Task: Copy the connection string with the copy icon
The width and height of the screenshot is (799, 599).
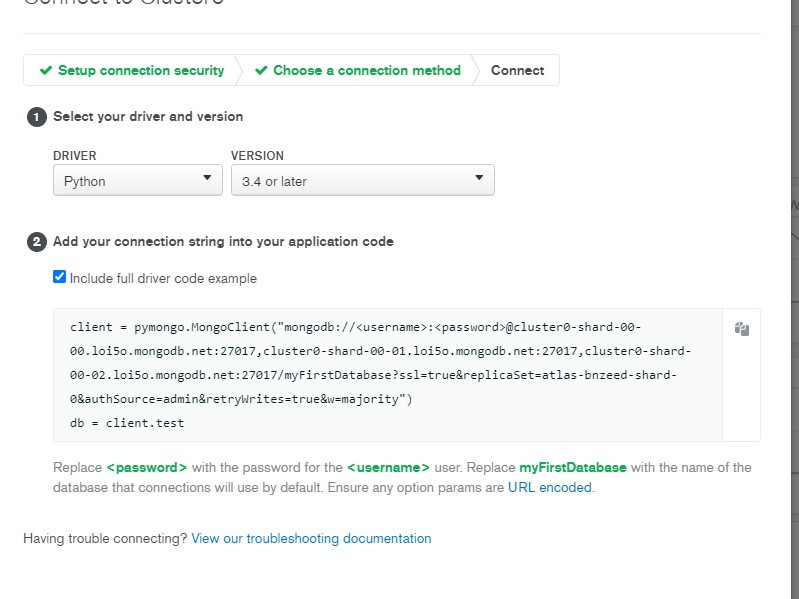Action: [741, 329]
